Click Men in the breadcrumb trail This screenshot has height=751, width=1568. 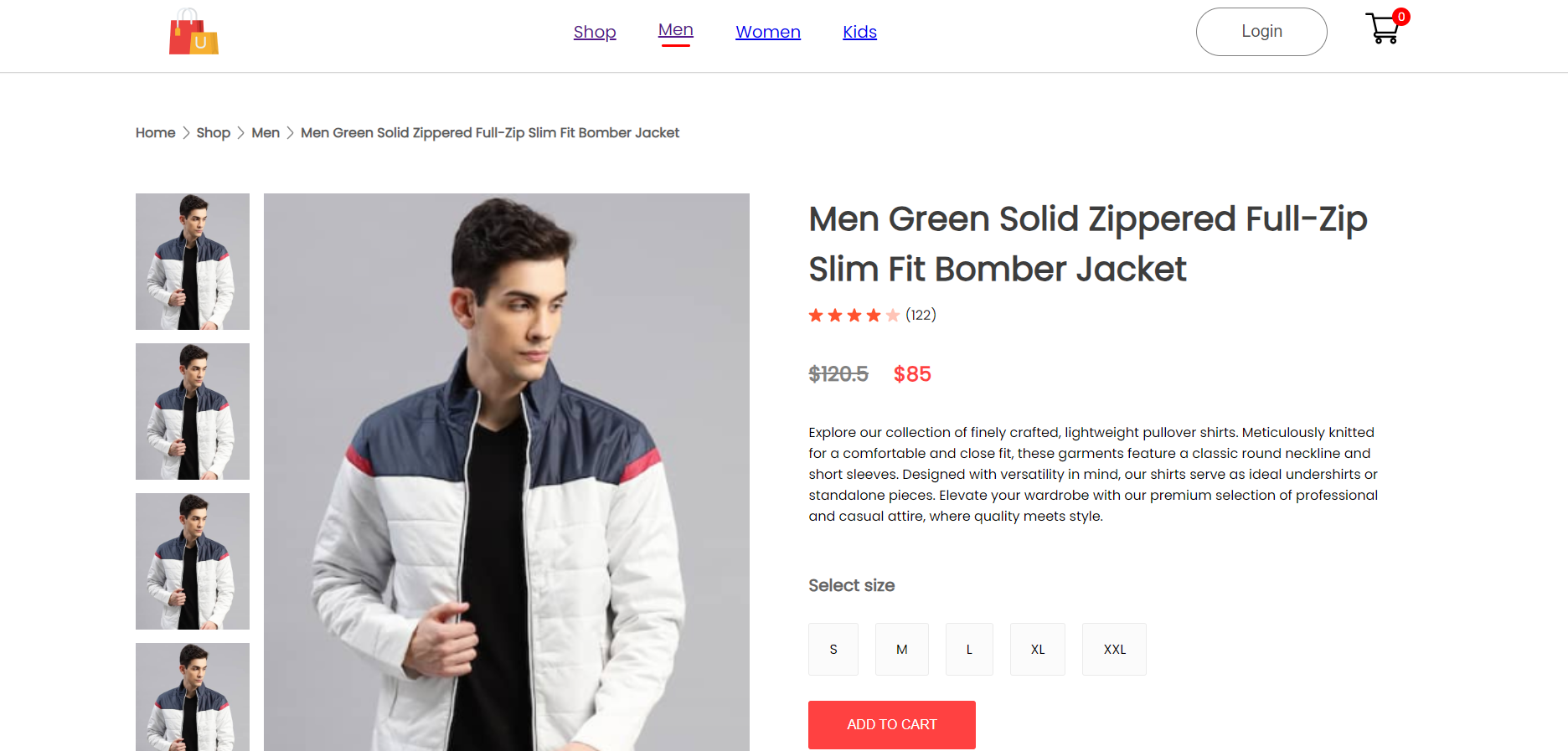coord(266,133)
